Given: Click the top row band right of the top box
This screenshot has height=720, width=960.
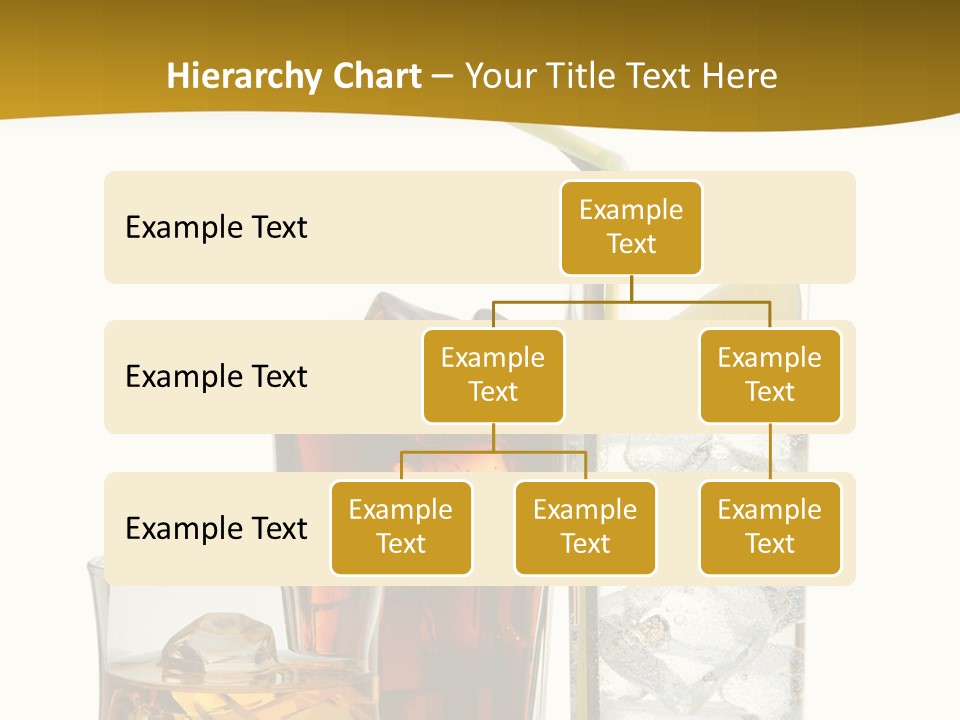Looking at the screenshot, I should [780, 227].
